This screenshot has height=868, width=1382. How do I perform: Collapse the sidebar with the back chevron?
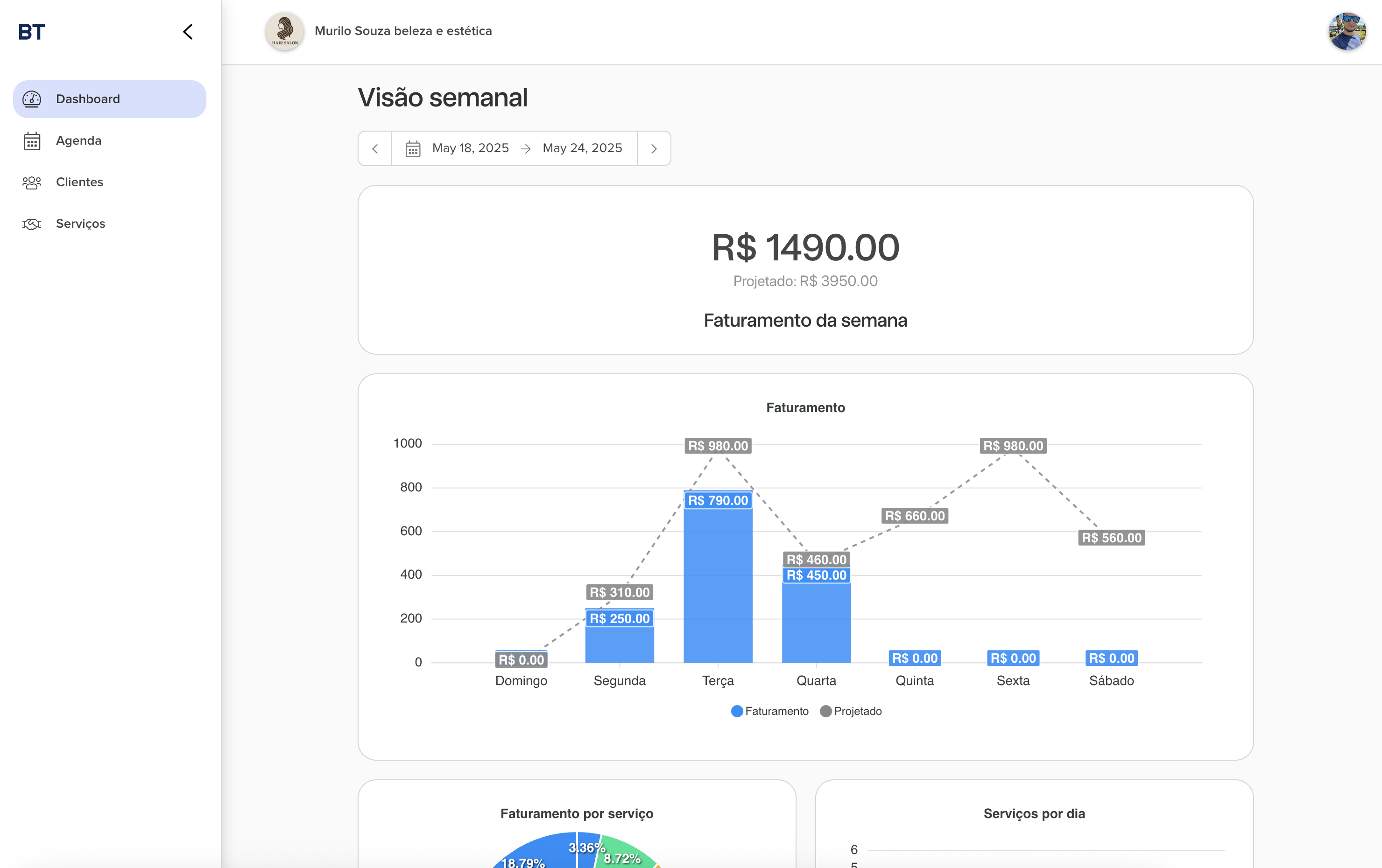click(188, 32)
